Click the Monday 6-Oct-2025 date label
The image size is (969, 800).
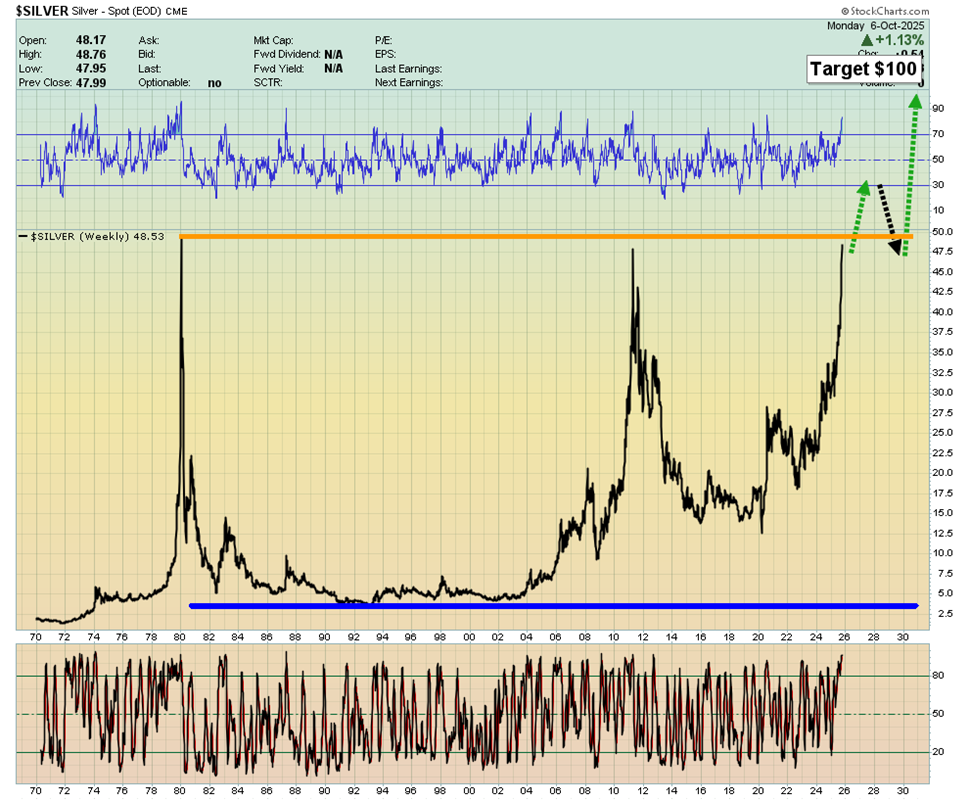(877, 26)
